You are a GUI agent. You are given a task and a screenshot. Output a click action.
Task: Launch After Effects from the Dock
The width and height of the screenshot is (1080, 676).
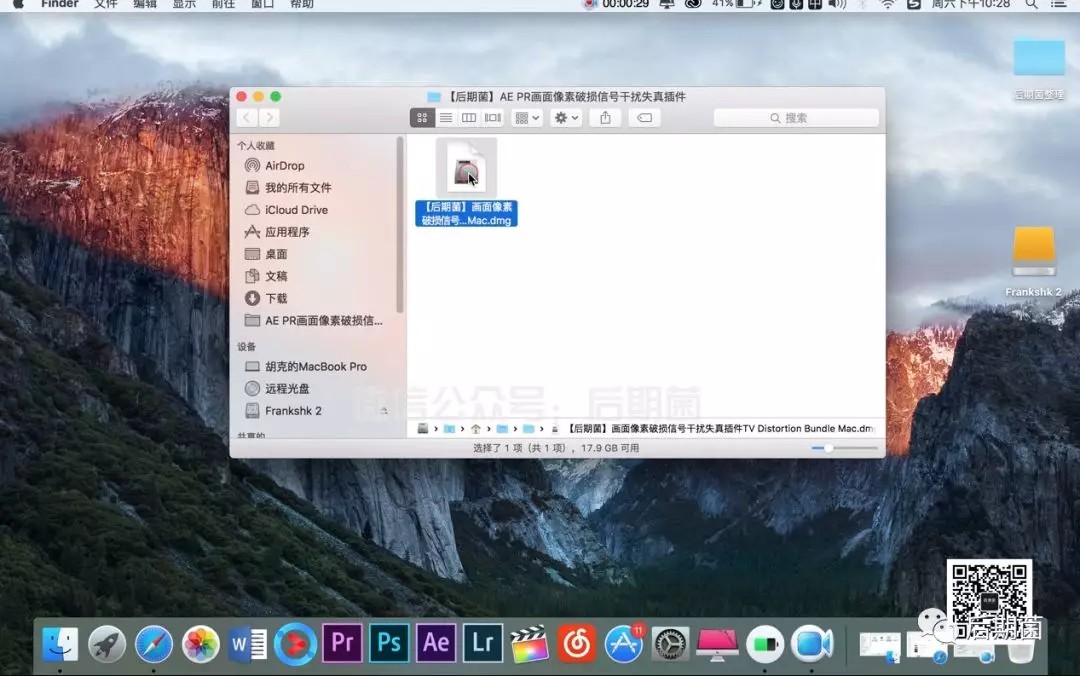(x=436, y=643)
